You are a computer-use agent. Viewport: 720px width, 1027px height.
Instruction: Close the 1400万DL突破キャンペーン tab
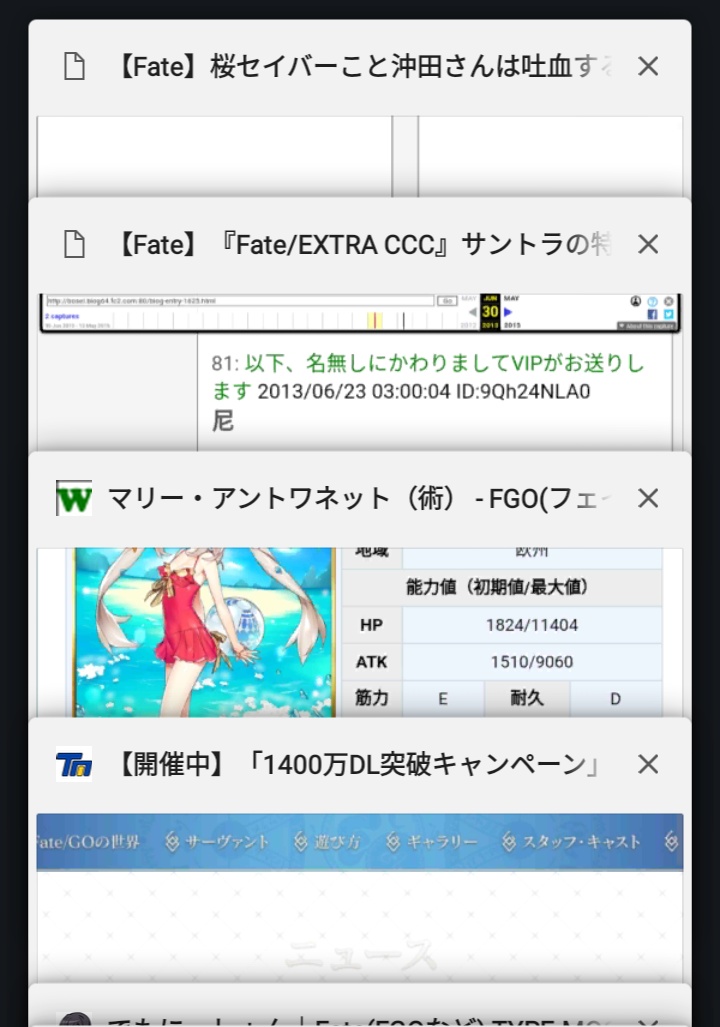coord(648,764)
